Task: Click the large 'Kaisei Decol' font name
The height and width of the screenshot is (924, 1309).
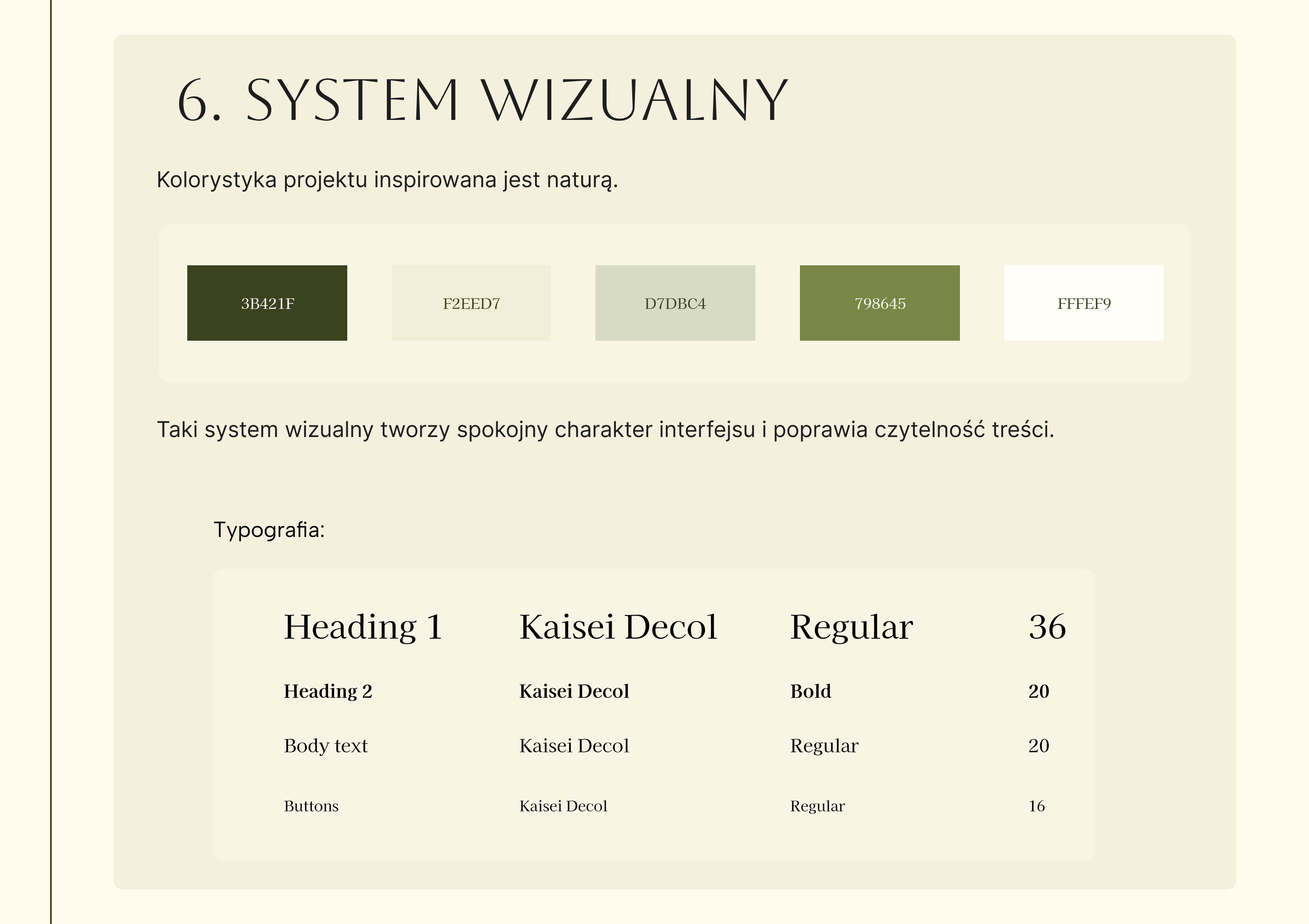Action: pyautogui.click(x=618, y=627)
